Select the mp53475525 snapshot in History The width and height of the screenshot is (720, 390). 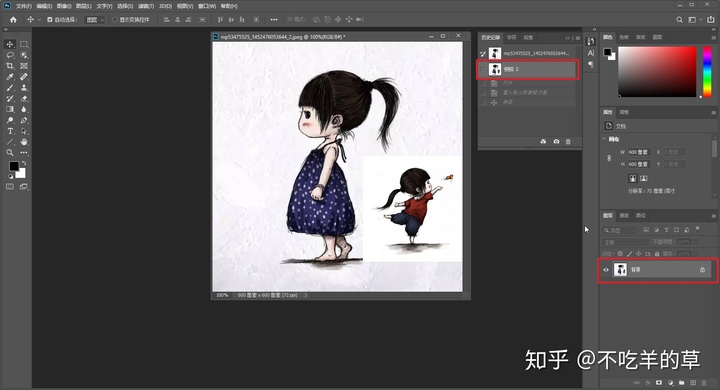click(527, 53)
